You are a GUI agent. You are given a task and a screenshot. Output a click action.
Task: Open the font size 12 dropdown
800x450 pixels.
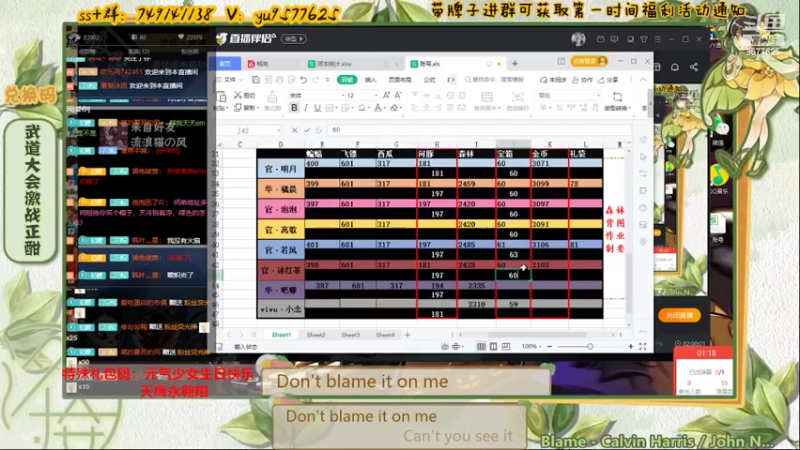pyautogui.click(x=376, y=95)
